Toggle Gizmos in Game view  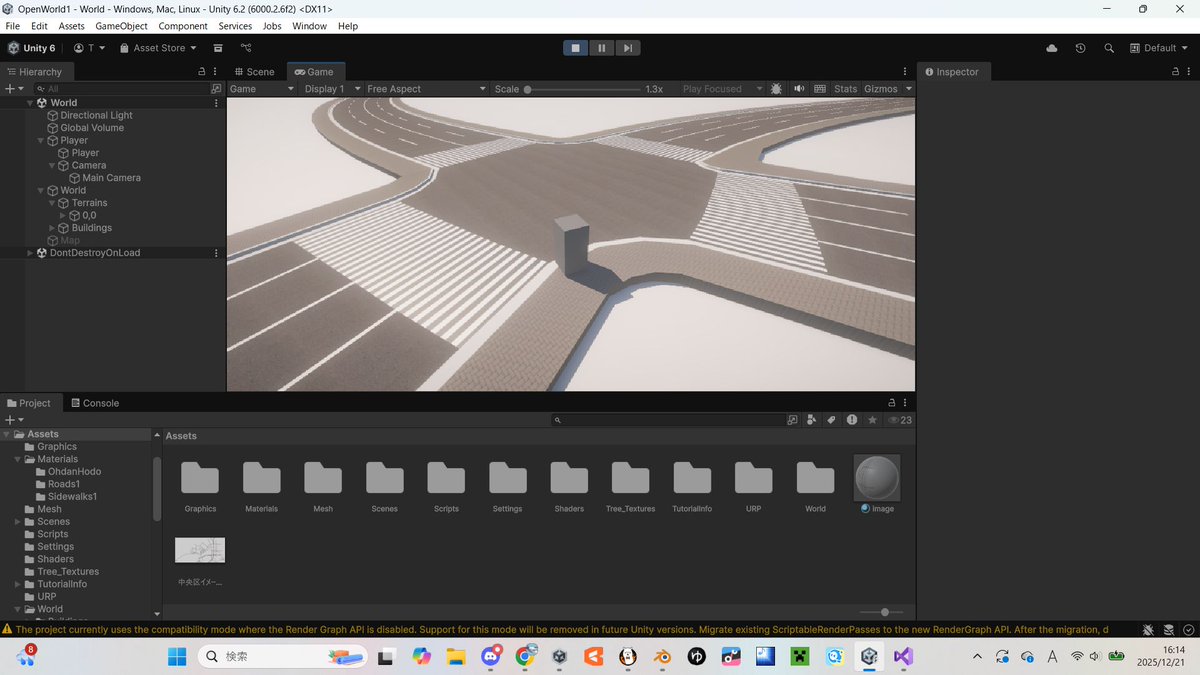click(x=880, y=89)
